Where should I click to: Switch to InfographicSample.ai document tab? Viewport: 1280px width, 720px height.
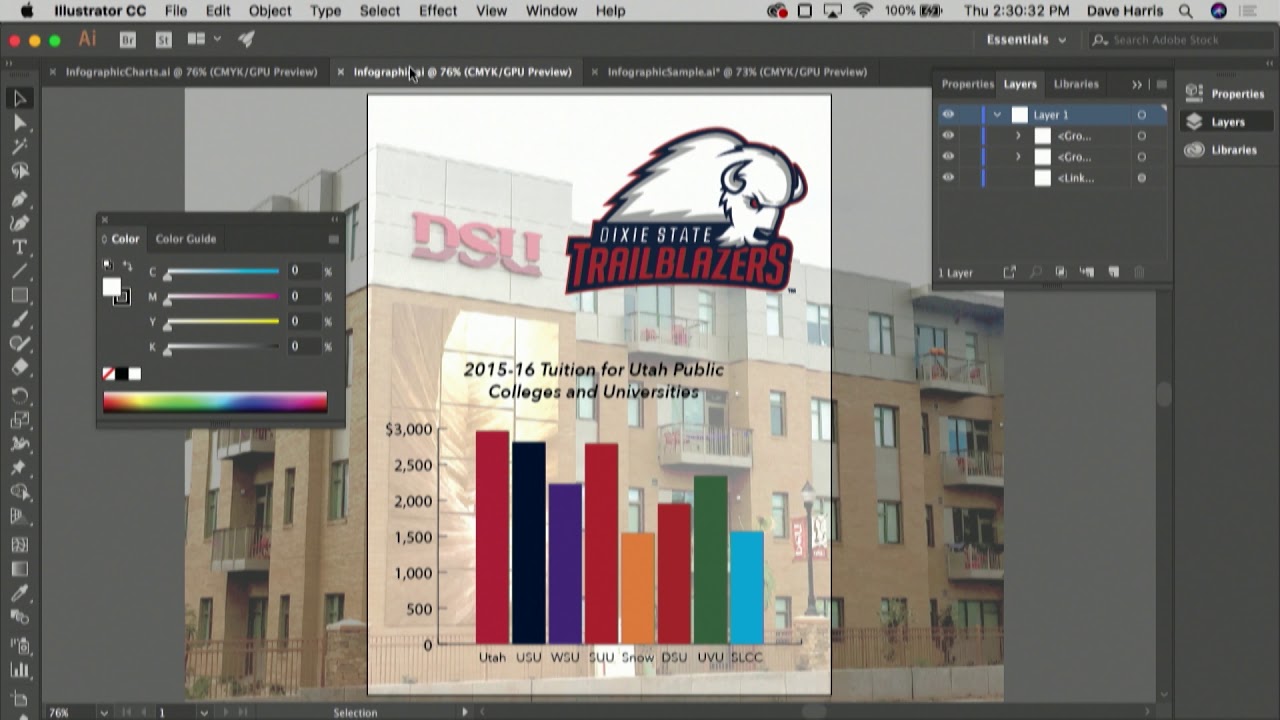point(737,72)
